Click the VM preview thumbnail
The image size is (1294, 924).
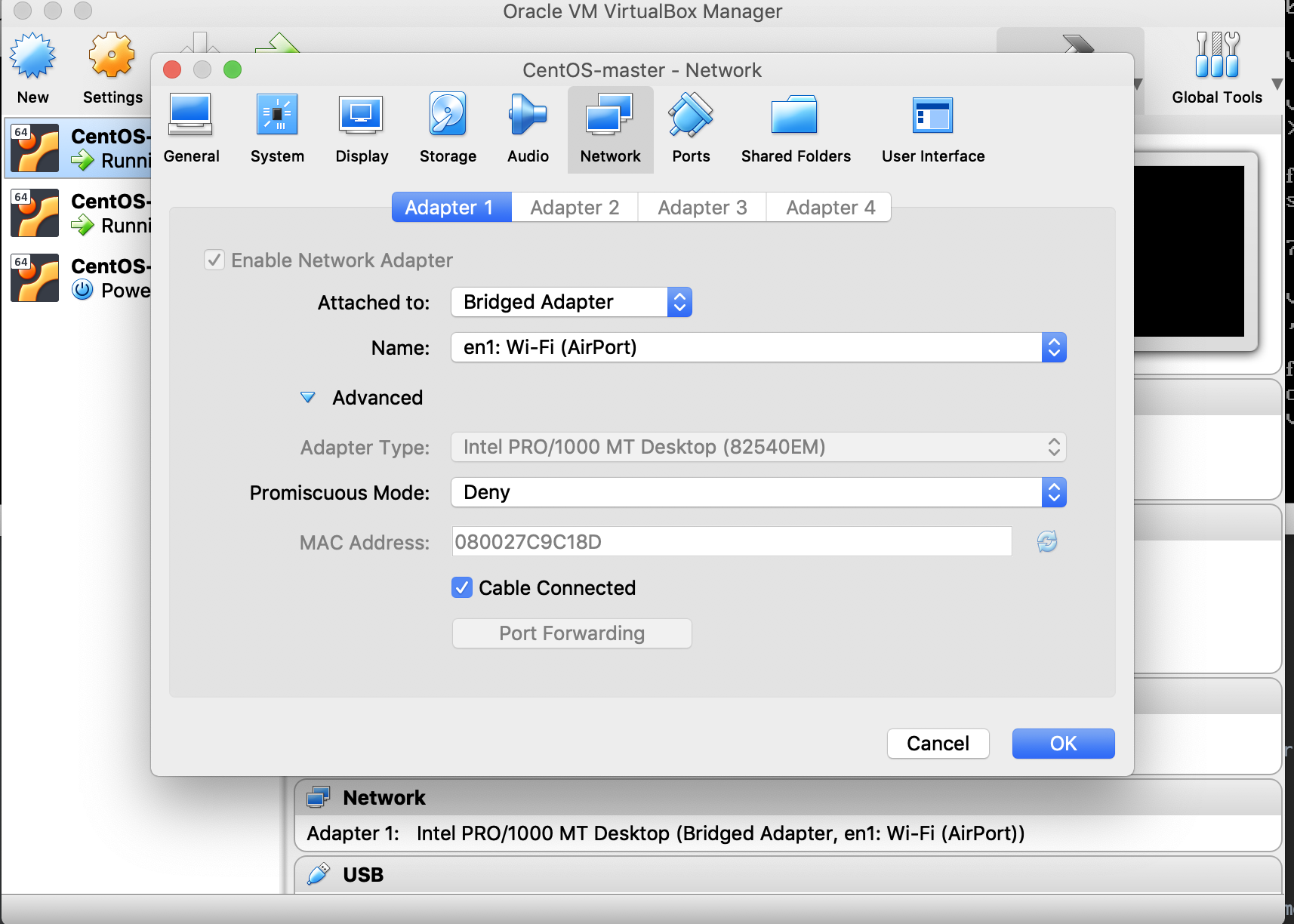tap(1189, 251)
